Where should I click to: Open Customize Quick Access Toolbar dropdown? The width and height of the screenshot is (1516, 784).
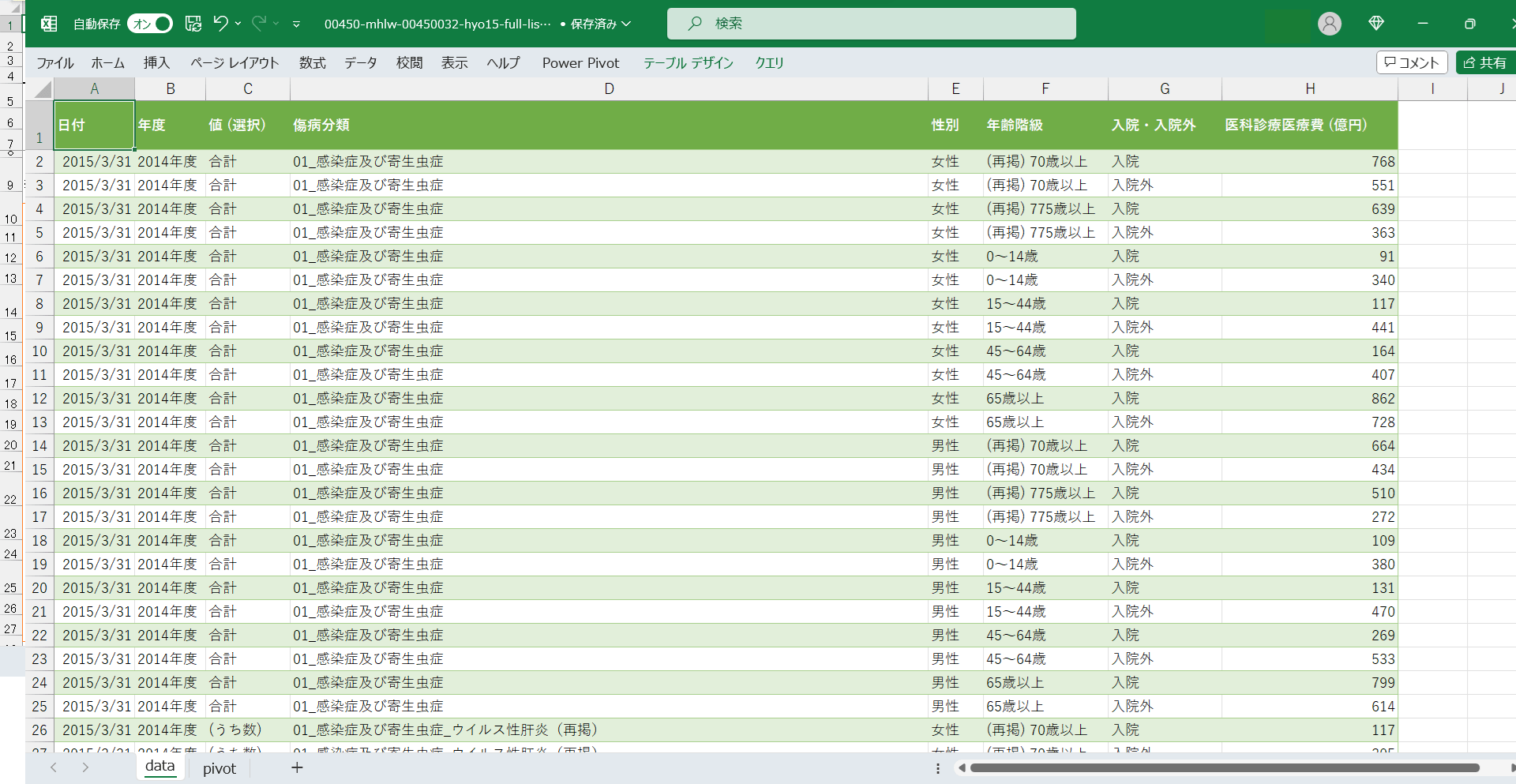(x=296, y=24)
